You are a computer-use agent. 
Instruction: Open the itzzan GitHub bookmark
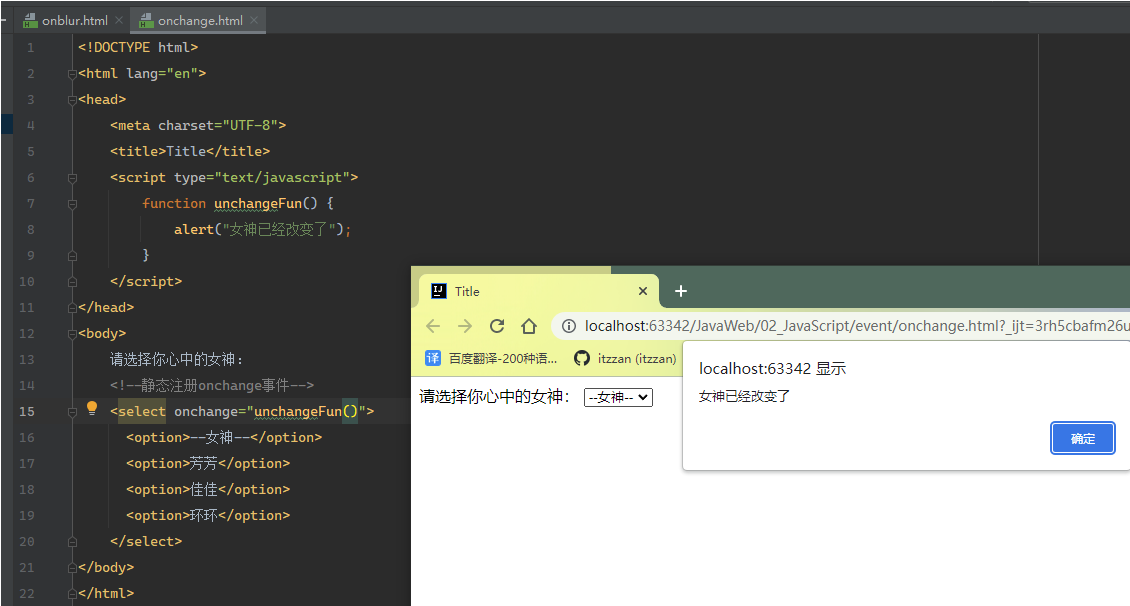pyautogui.click(x=625, y=358)
